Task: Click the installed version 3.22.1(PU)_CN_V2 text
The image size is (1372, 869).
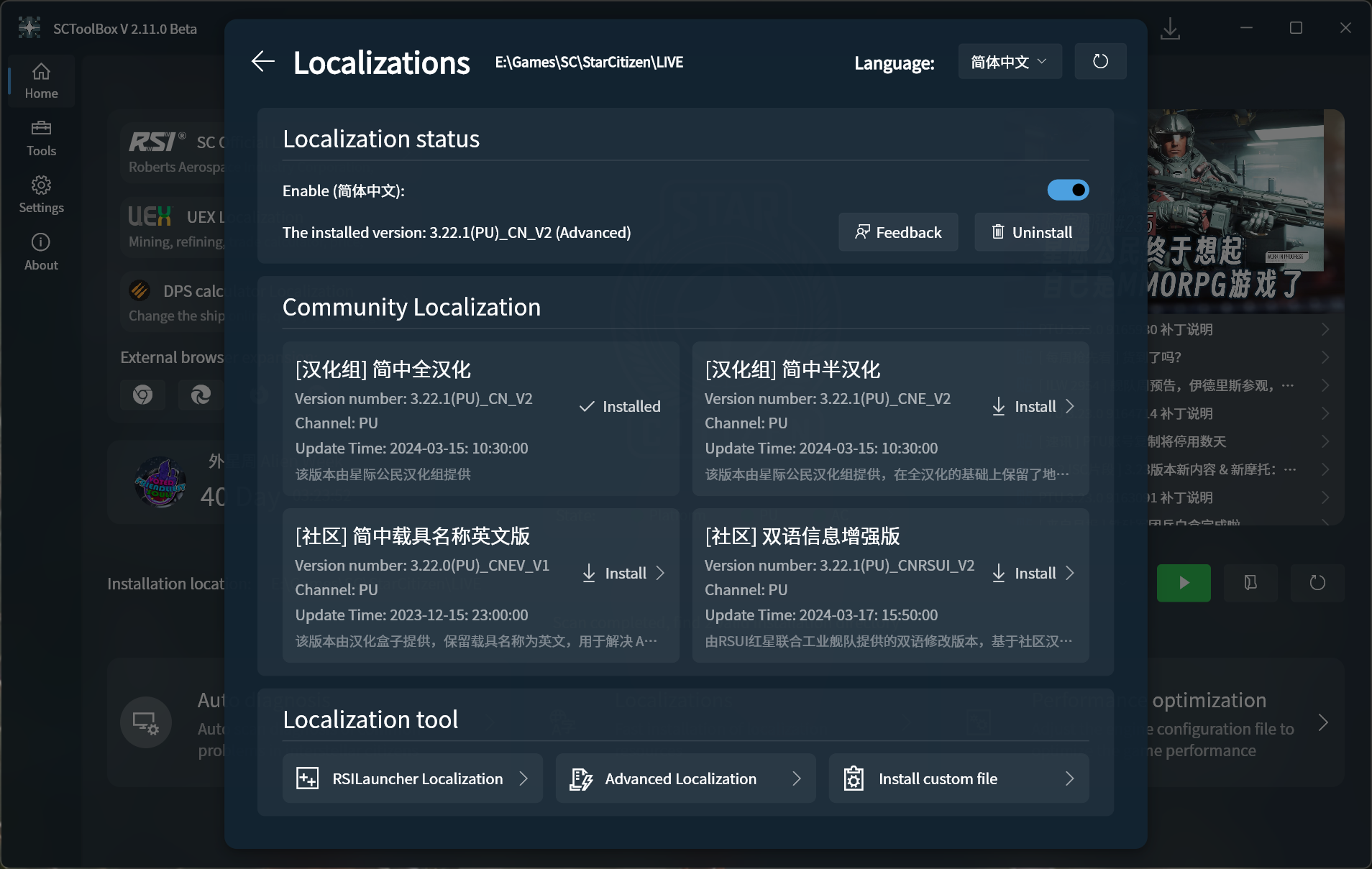Action: [457, 233]
